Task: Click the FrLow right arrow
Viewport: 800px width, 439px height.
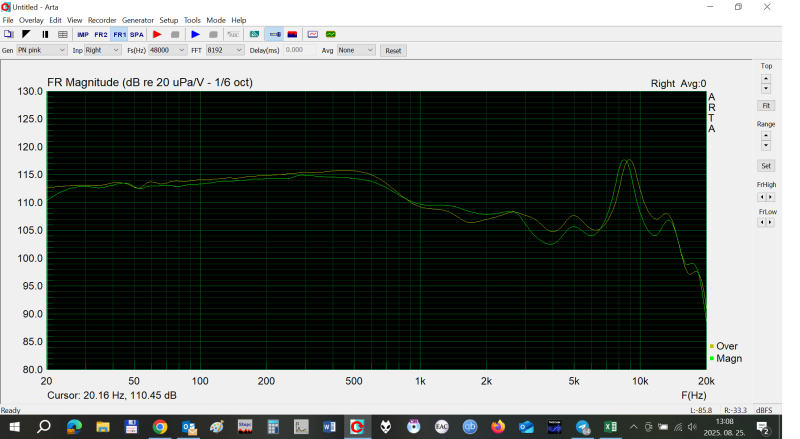Action: click(x=770, y=222)
